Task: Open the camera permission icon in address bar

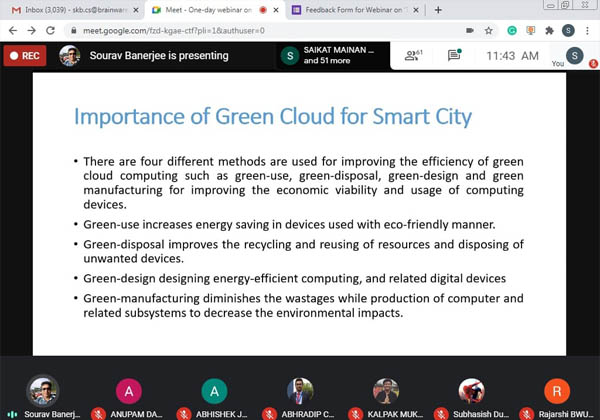Action: [470, 31]
